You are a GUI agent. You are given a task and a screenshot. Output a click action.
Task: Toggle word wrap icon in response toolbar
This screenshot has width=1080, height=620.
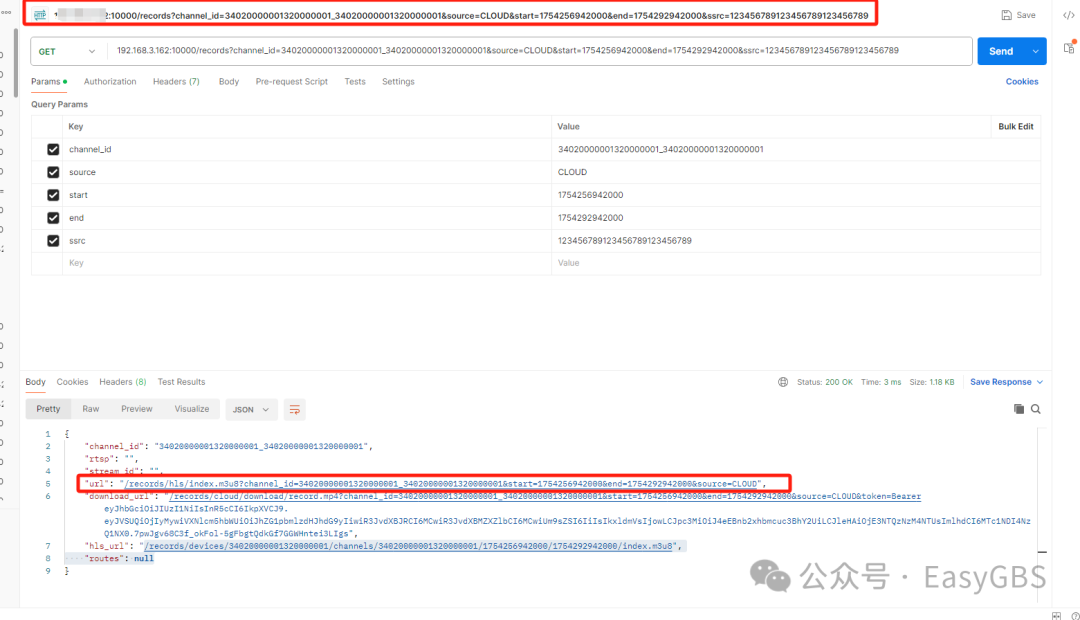tap(295, 409)
